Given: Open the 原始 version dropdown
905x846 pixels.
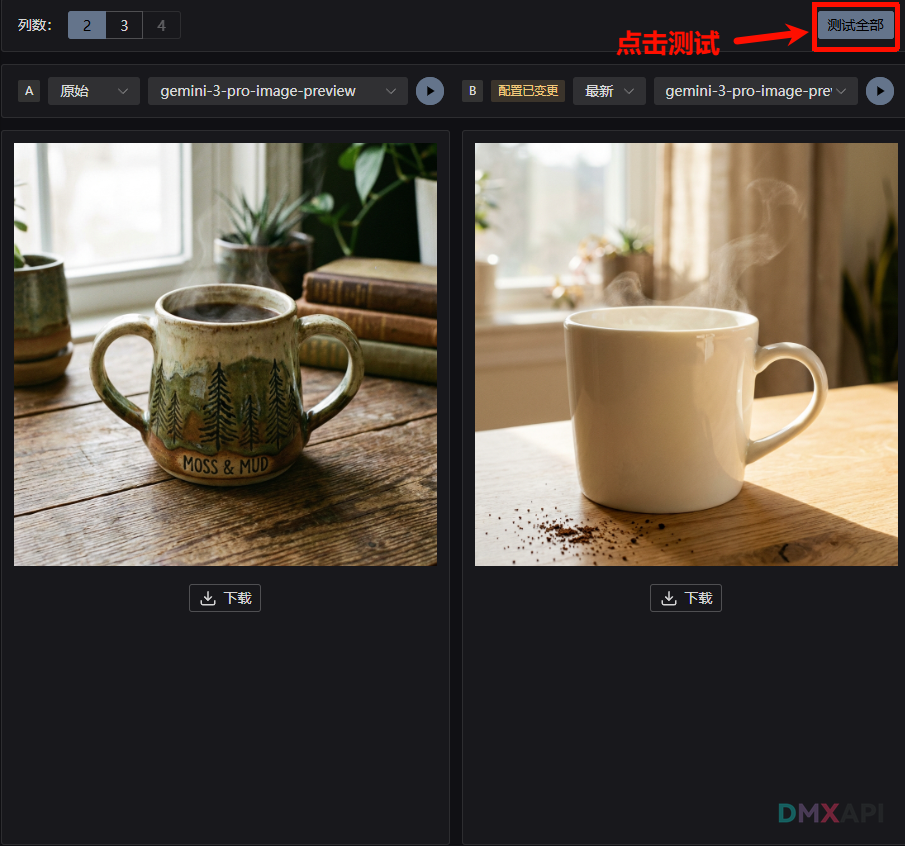Looking at the screenshot, I should [94, 91].
